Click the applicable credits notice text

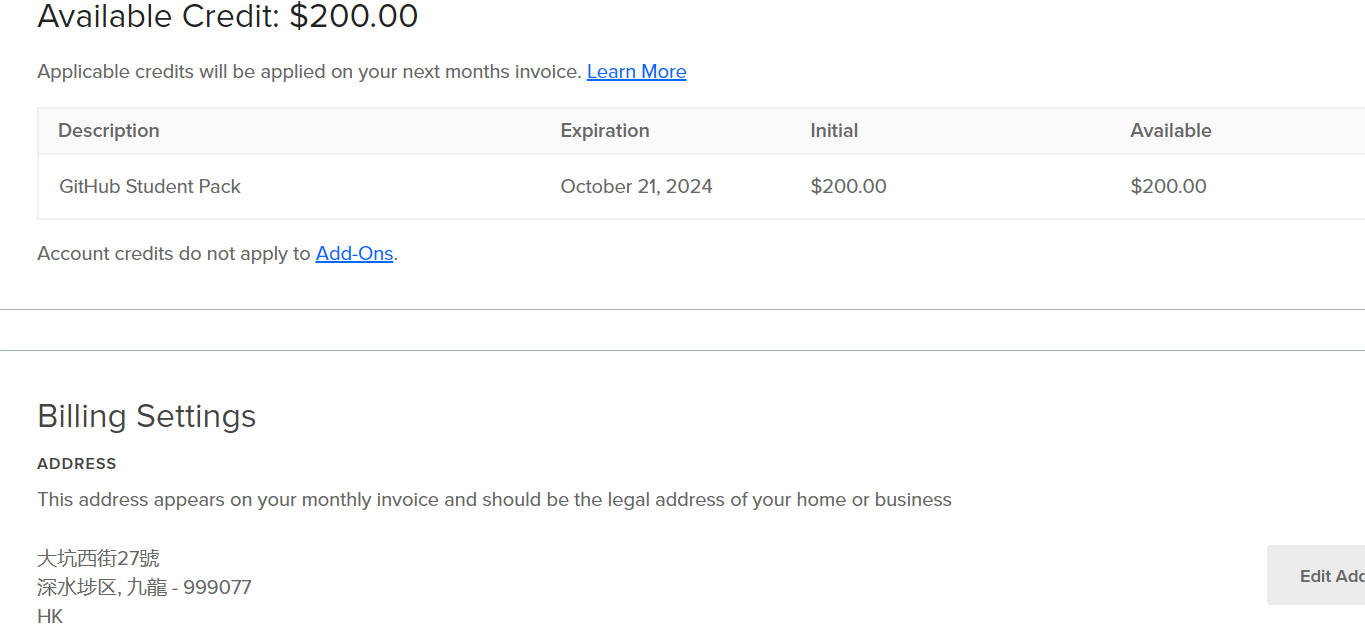pyautogui.click(x=309, y=72)
